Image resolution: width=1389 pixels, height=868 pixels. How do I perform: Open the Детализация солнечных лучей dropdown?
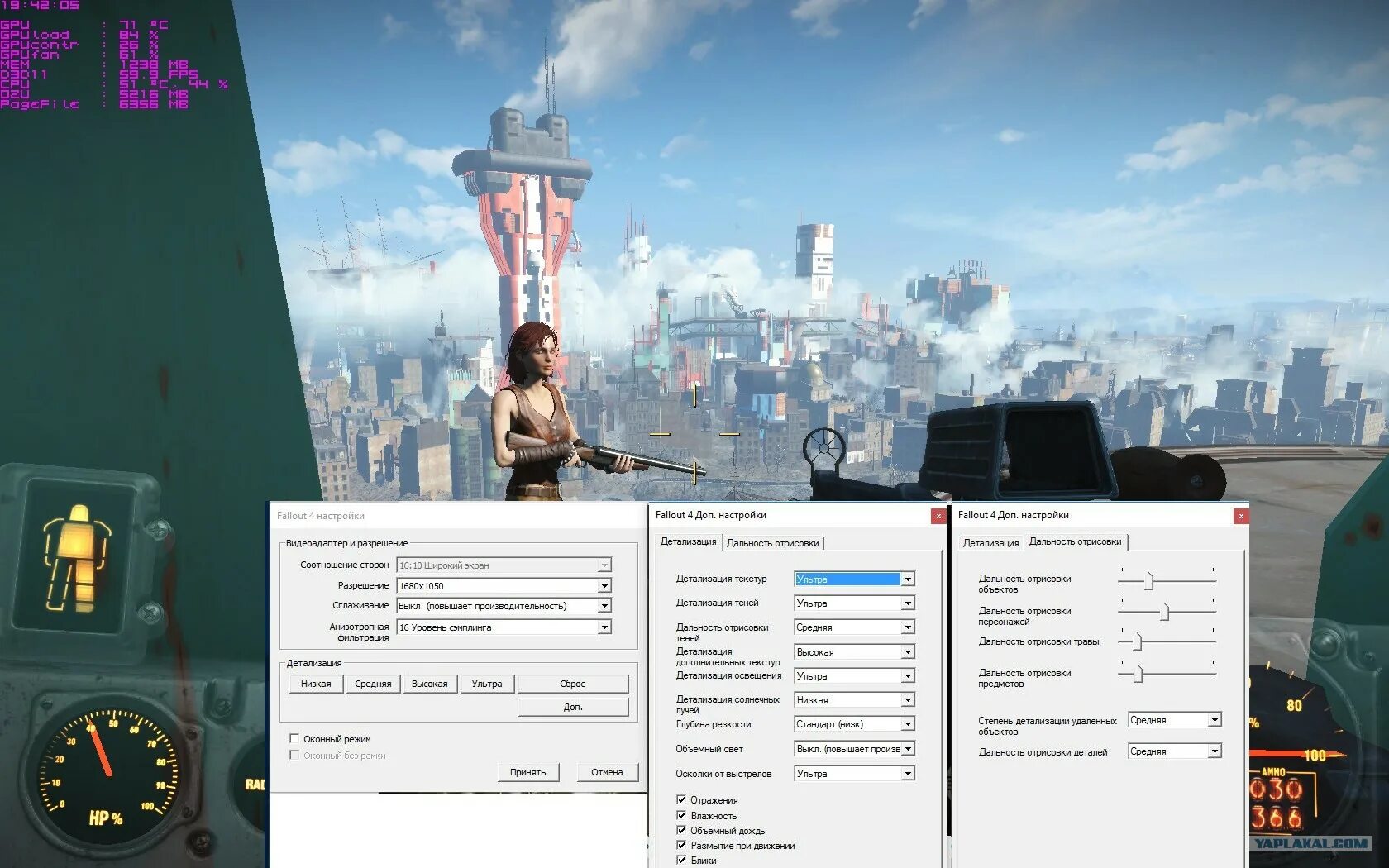tap(854, 700)
